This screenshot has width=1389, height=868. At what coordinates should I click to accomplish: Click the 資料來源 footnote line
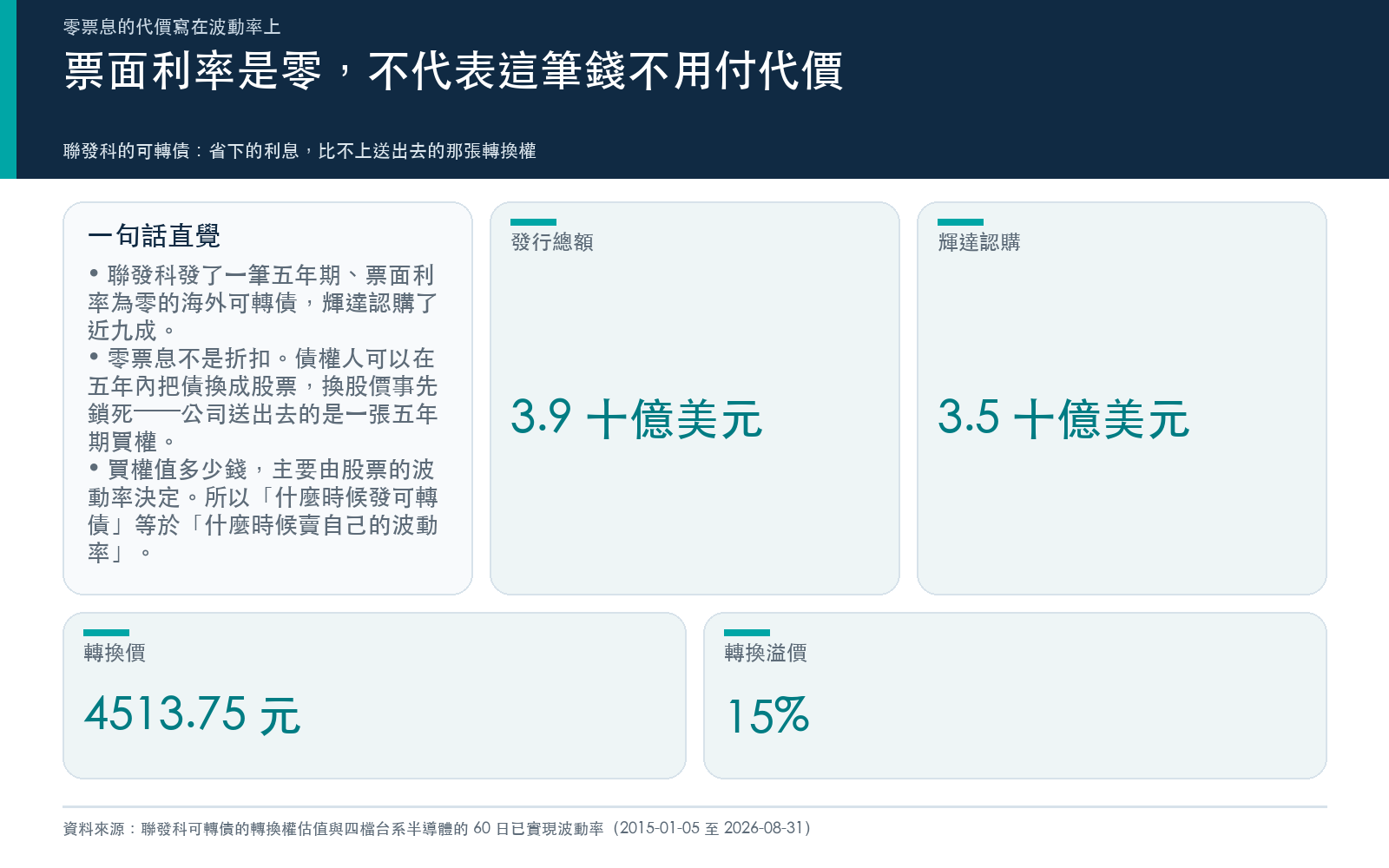pos(438,828)
